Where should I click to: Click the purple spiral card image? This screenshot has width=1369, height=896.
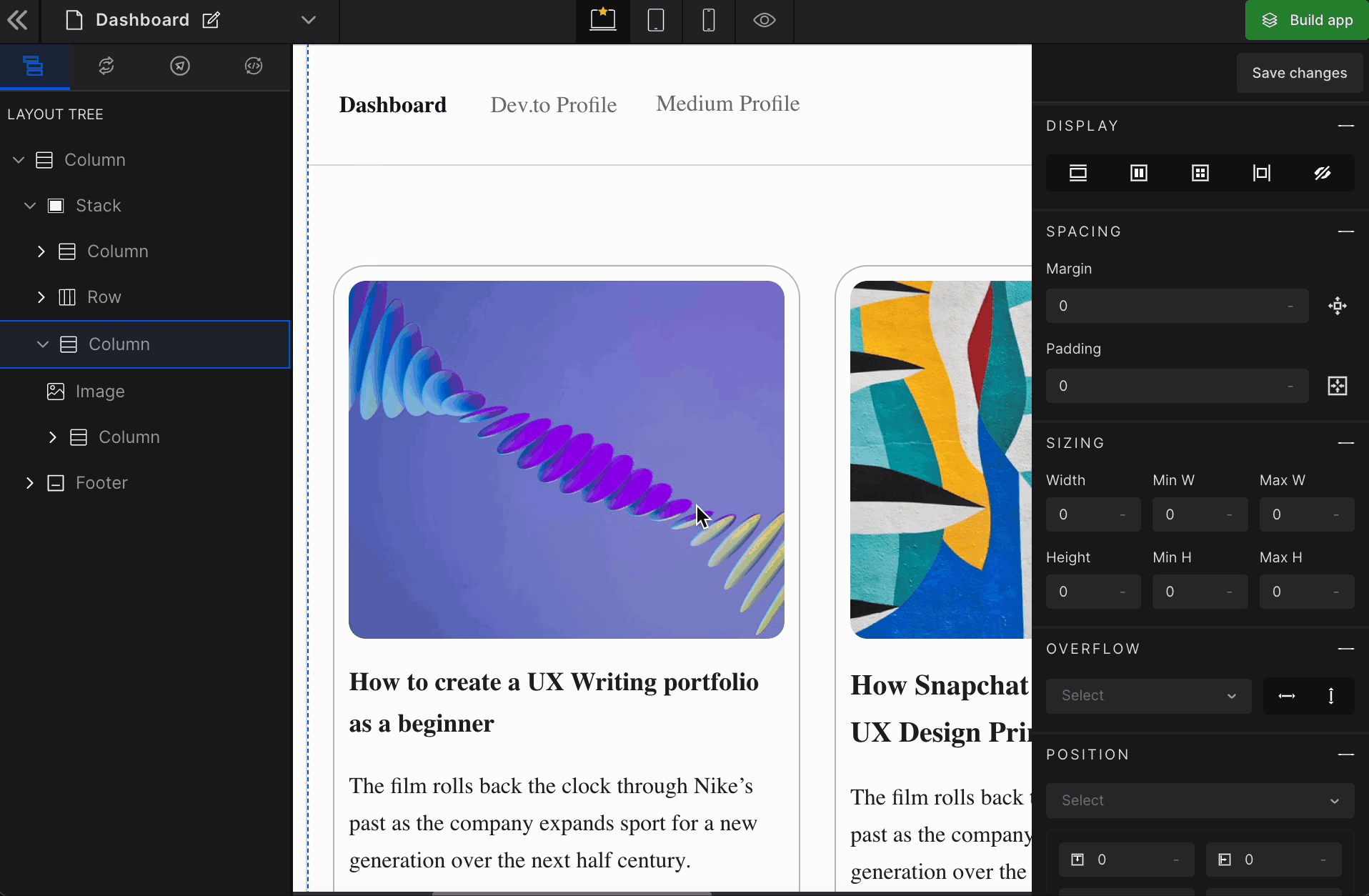567,459
